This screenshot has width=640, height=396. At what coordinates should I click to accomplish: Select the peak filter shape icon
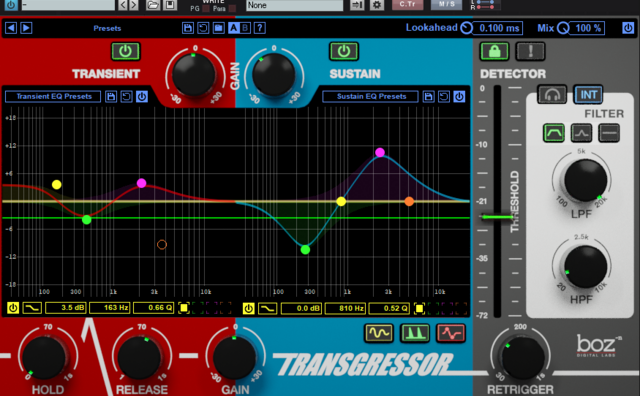click(581, 133)
